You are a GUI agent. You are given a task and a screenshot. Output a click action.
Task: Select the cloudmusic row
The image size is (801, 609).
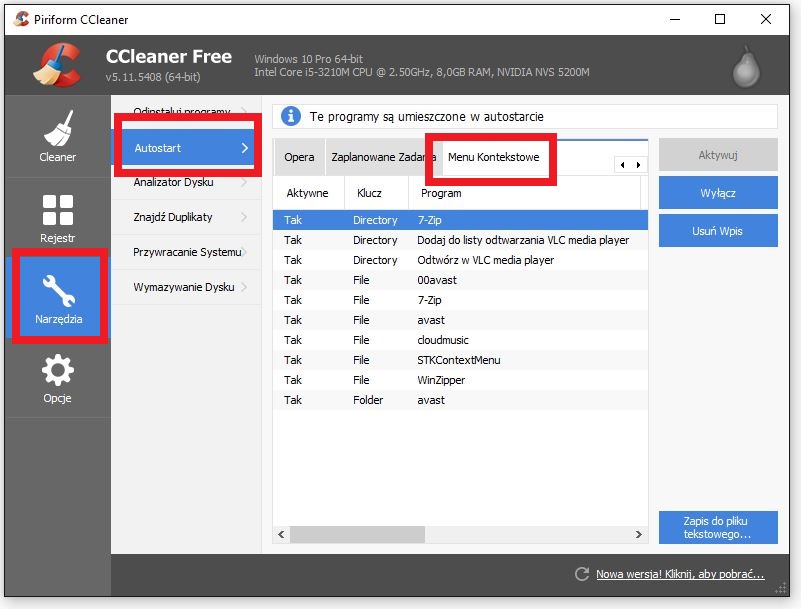pos(460,340)
